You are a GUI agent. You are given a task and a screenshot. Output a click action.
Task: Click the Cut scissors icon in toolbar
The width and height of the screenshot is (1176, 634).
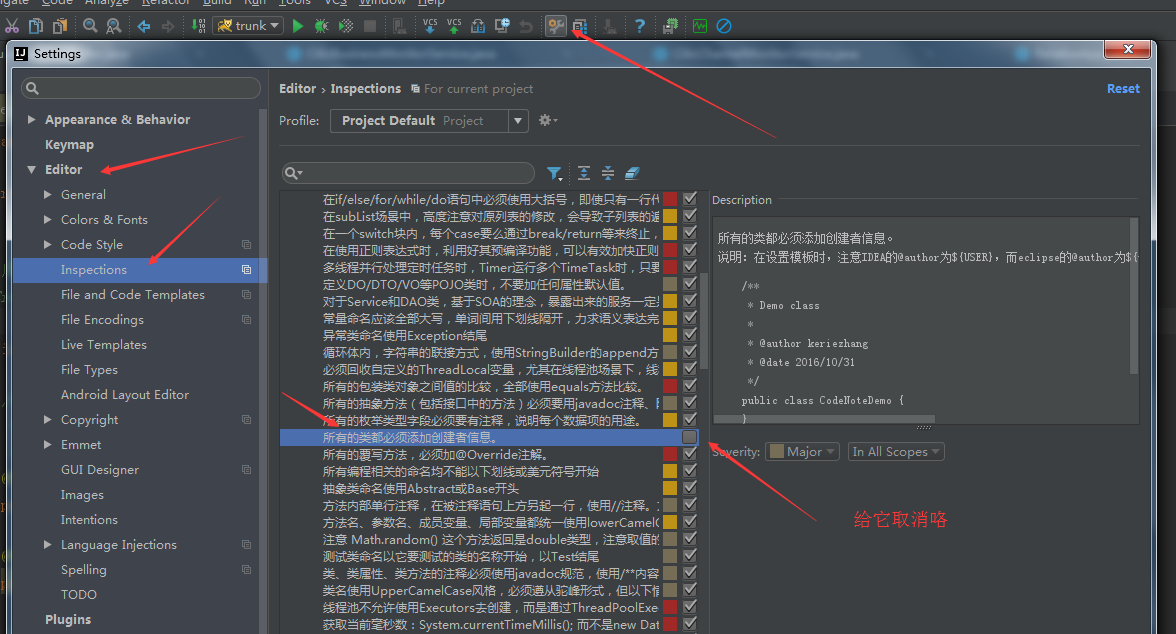(x=12, y=26)
